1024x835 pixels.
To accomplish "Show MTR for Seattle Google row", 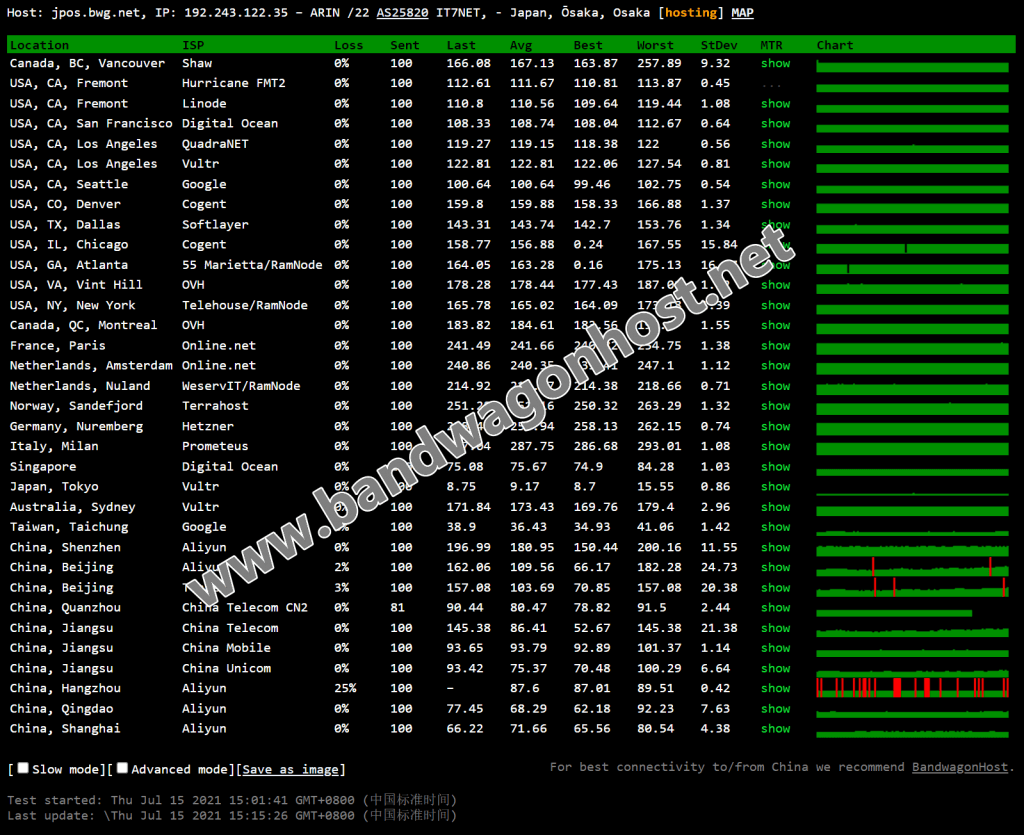I will tap(775, 184).
